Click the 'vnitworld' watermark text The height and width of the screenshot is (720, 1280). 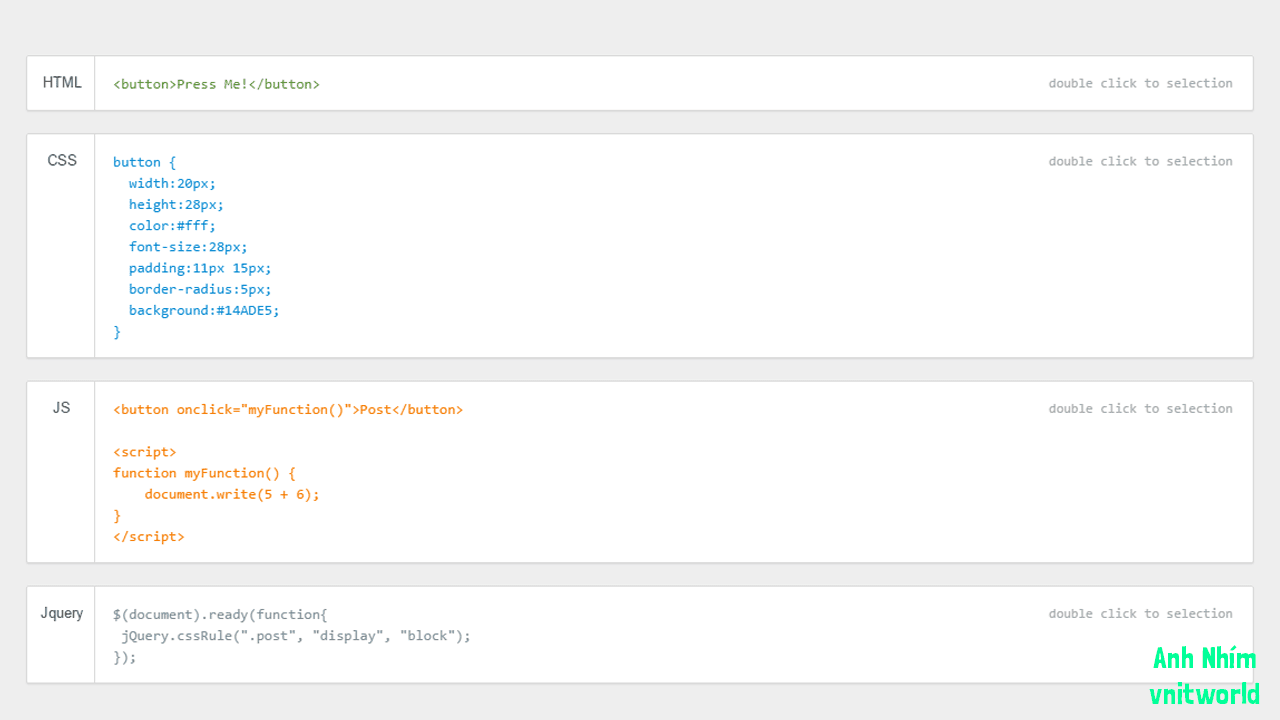1206,694
